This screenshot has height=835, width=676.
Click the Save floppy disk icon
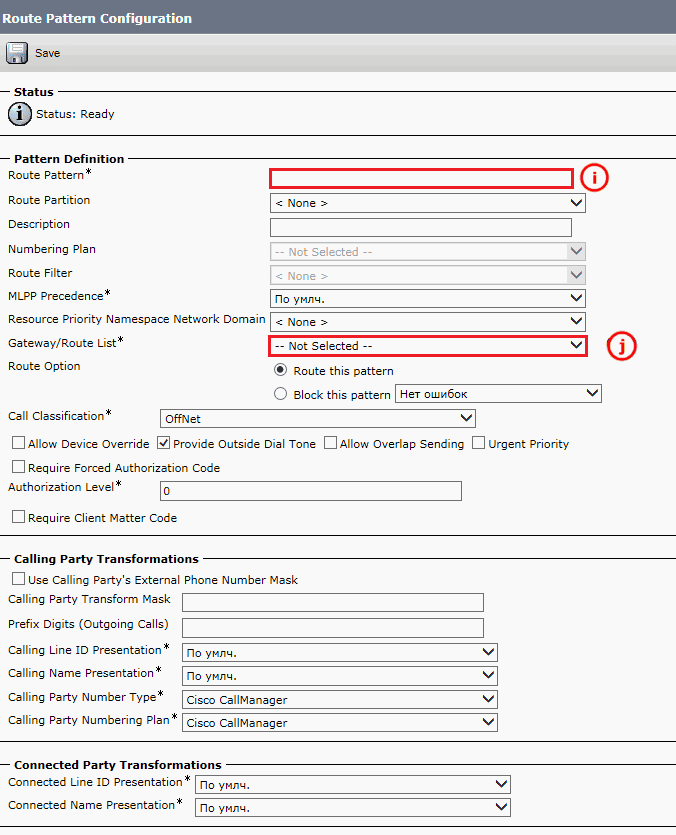[x=17, y=53]
